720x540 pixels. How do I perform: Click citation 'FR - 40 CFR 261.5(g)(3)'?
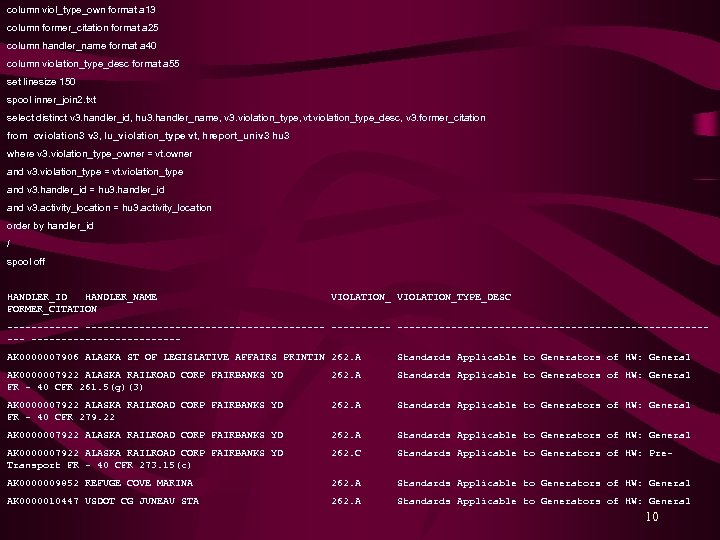pos(75,387)
